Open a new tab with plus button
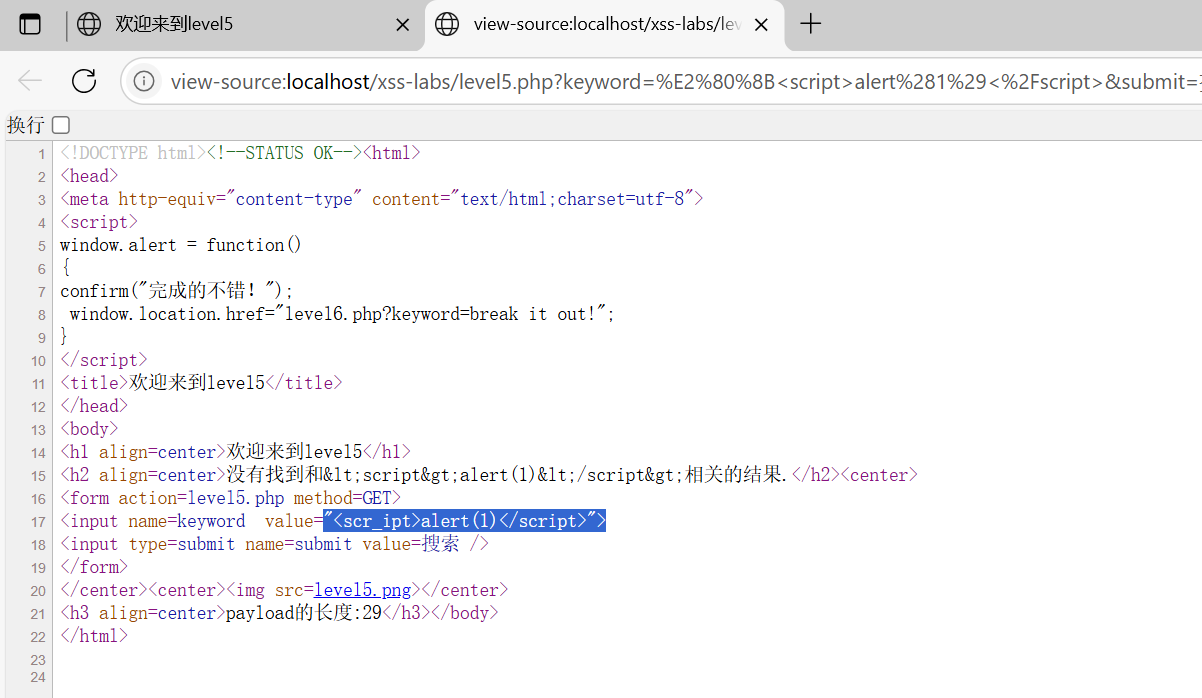Screen dimensions: 1202x698 tap(811, 24)
